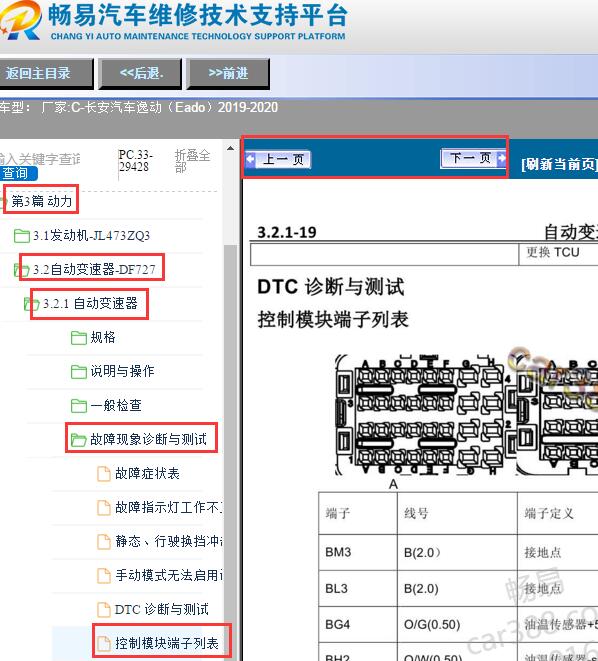Select the 控制模块端子列表 tree page
This screenshot has height=661, width=598.
pos(166,643)
